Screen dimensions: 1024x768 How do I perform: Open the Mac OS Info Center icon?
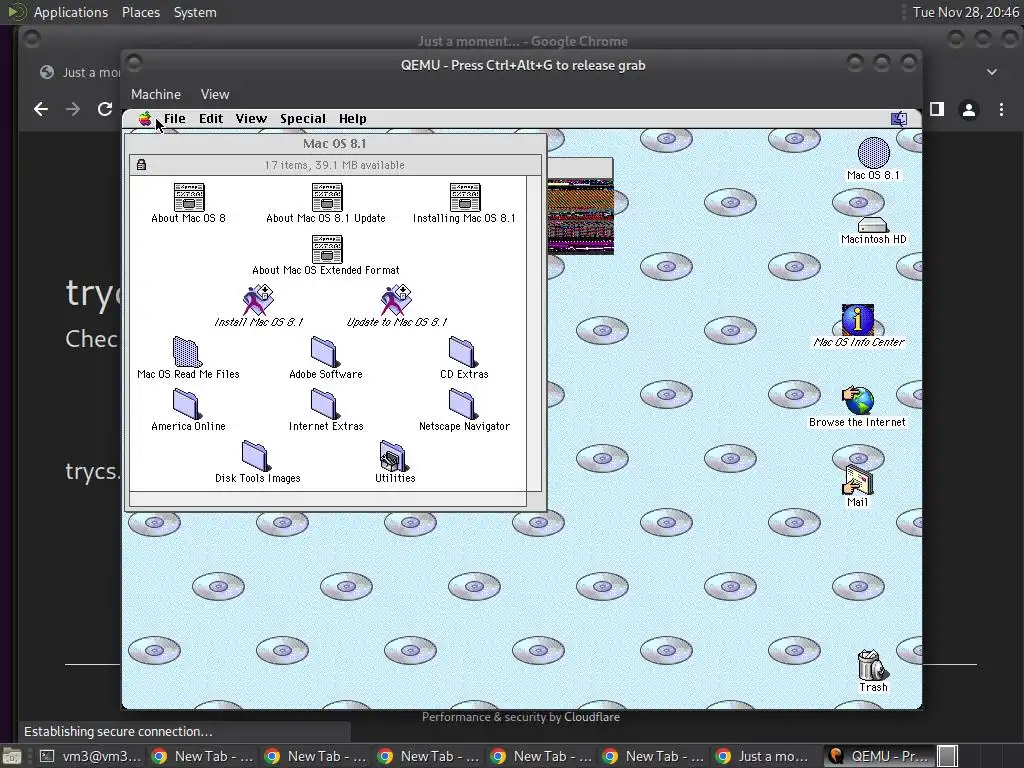tap(857, 320)
